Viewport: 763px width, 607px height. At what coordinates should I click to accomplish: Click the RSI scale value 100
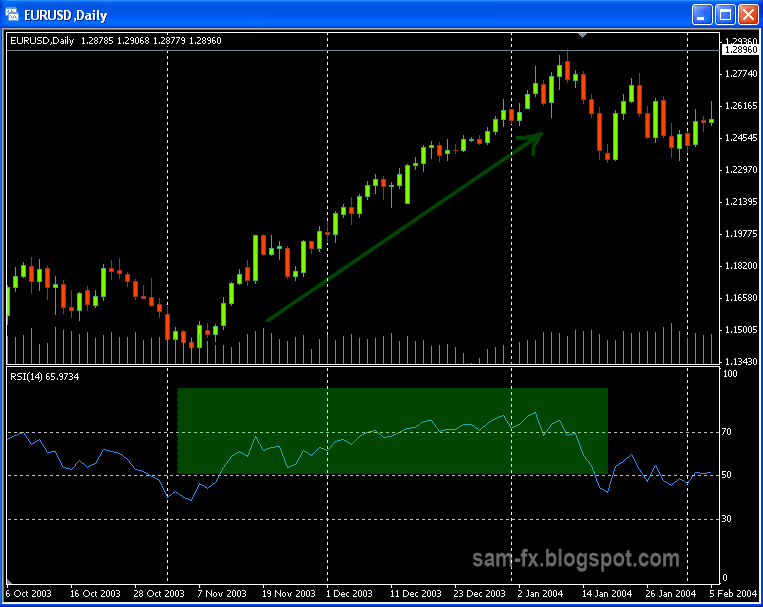(x=730, y=374)
